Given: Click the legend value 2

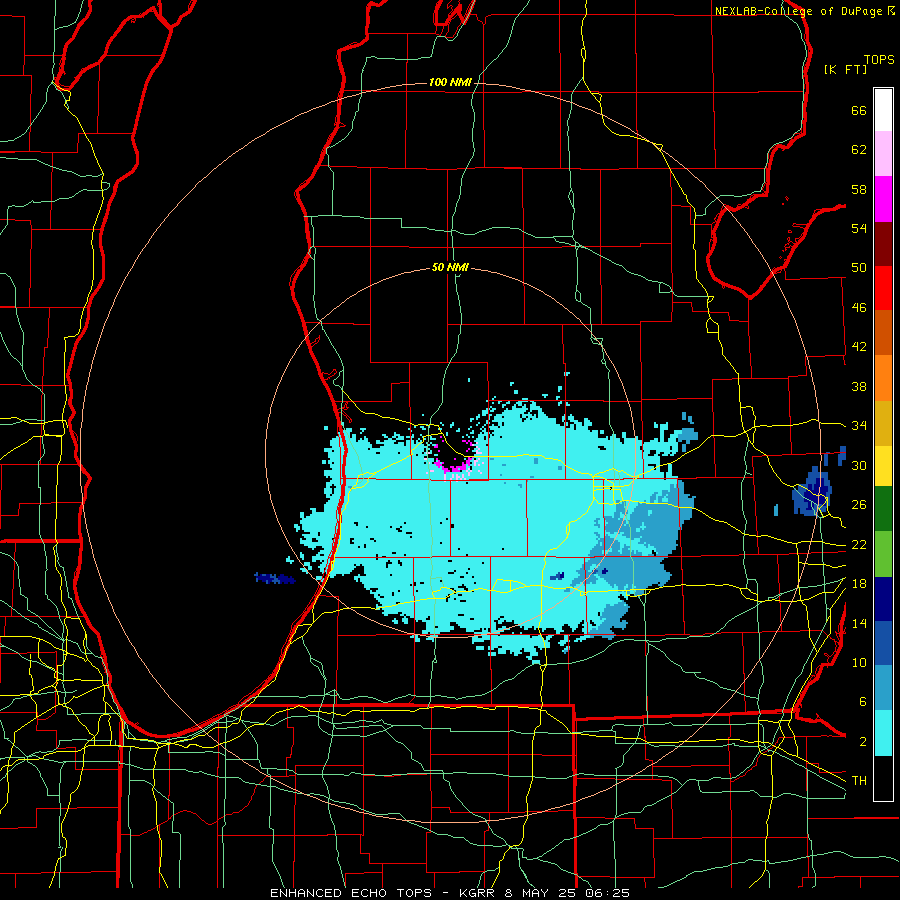Looking at the screenshot, I should pos(862,741).
